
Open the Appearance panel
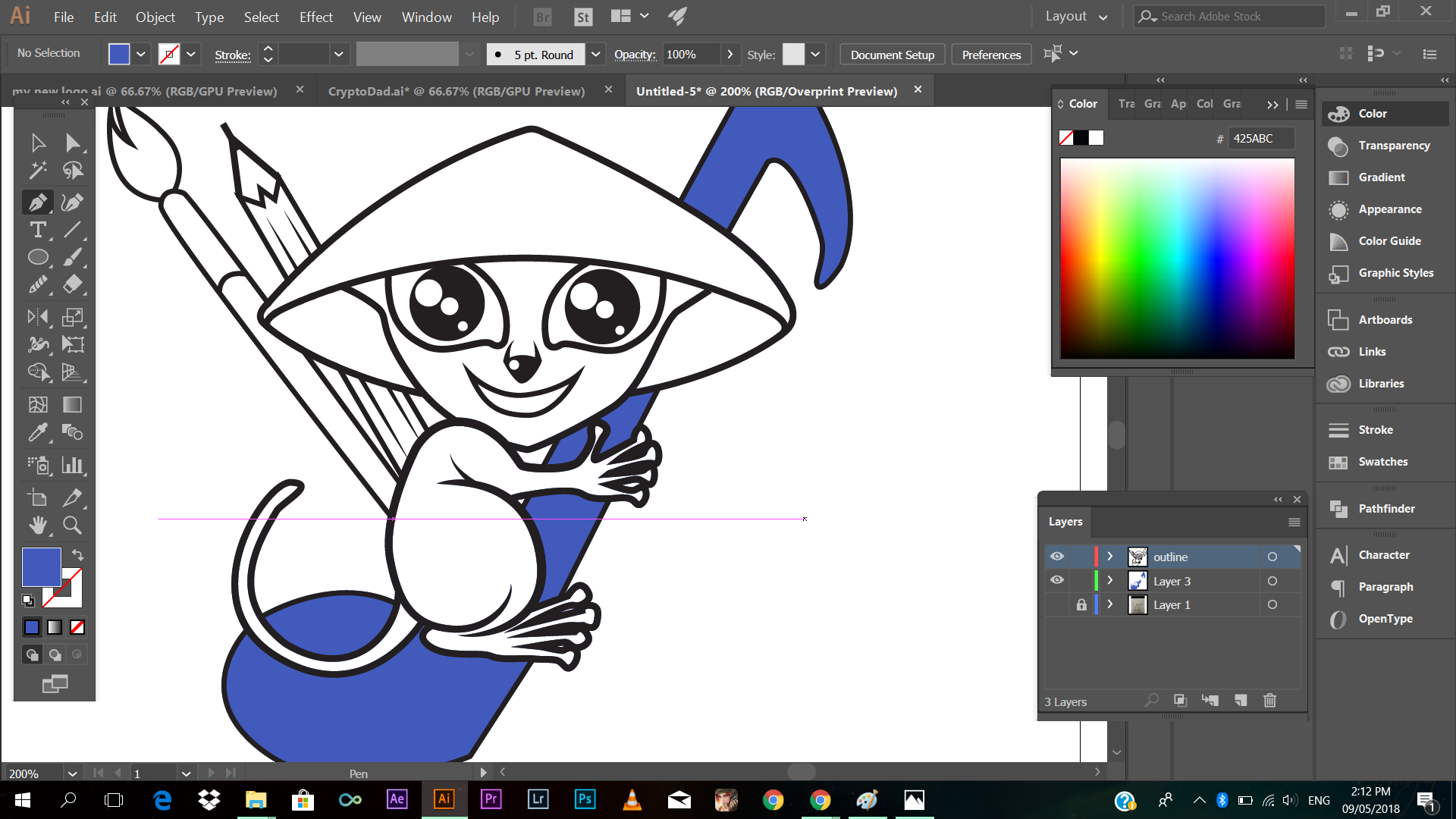[x=1389, y=209]
